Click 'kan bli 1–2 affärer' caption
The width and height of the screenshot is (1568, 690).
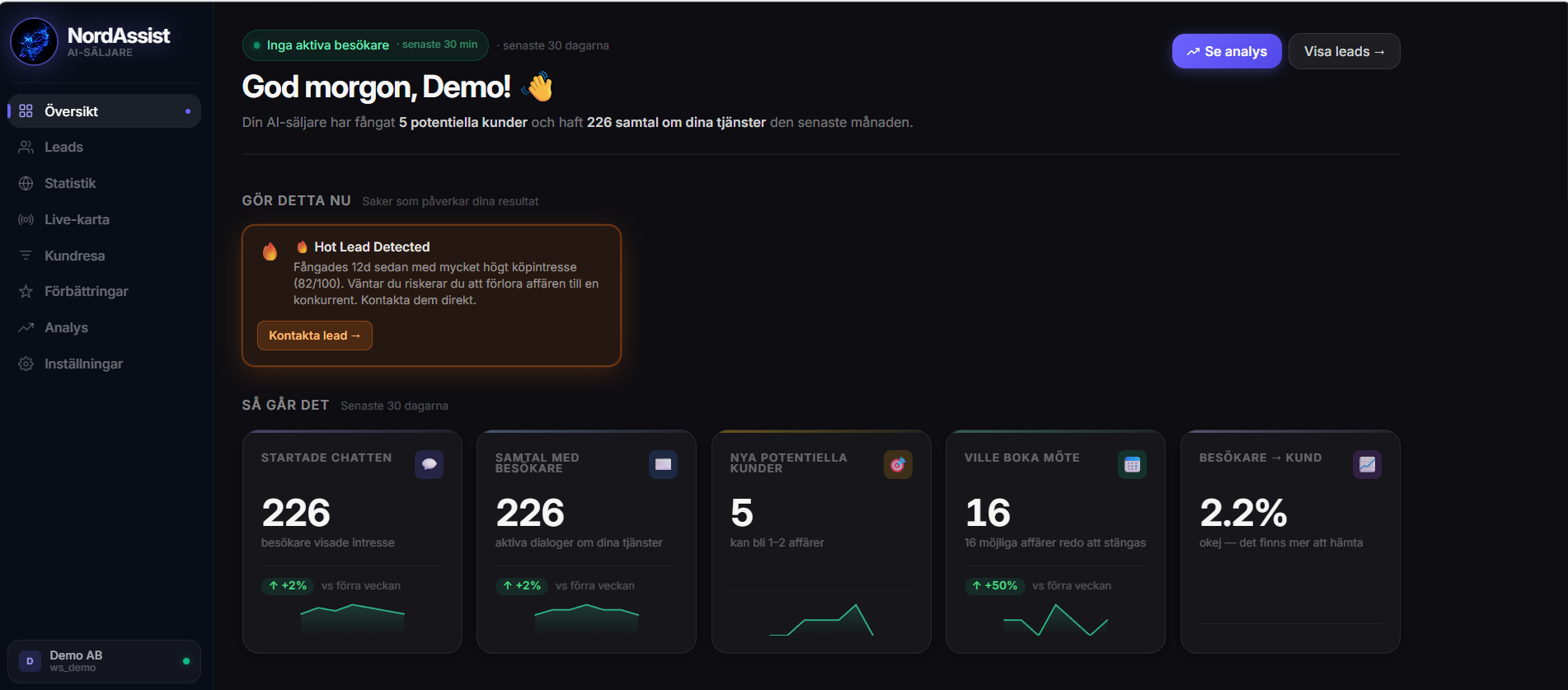click(x=777, y=542)
